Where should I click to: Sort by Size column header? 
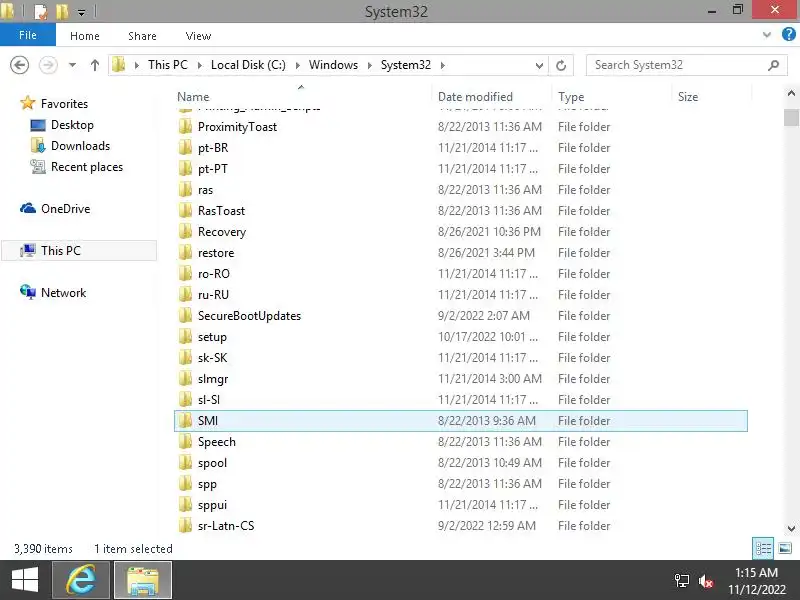point(712,96)
